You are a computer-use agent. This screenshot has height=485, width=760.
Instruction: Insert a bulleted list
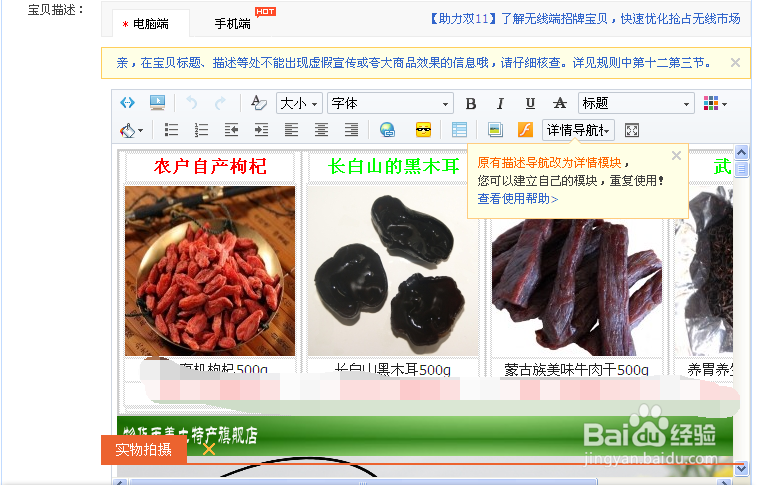171,130
